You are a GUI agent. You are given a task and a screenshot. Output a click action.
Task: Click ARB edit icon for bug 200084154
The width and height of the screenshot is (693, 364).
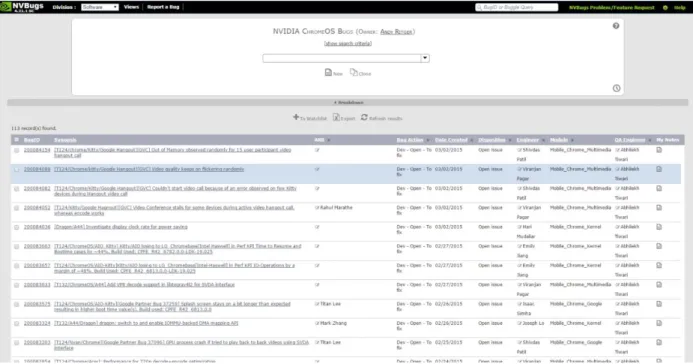(x=317, y=150)
